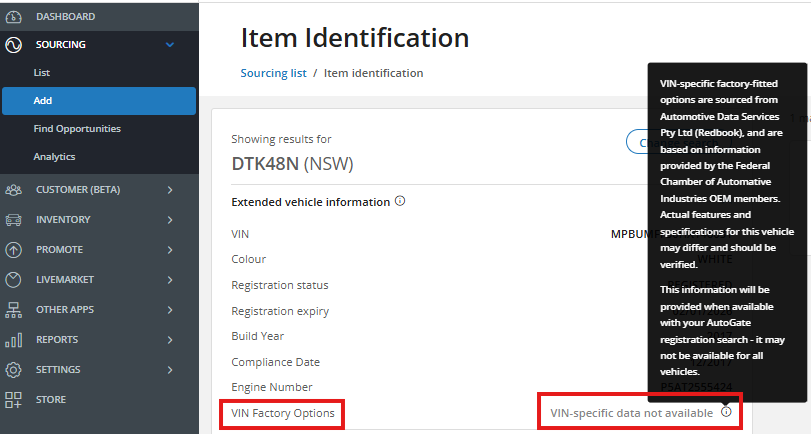Click the Customer (Beta) people icon
This screenshot has height=434, width=811.
pos(14,189)
